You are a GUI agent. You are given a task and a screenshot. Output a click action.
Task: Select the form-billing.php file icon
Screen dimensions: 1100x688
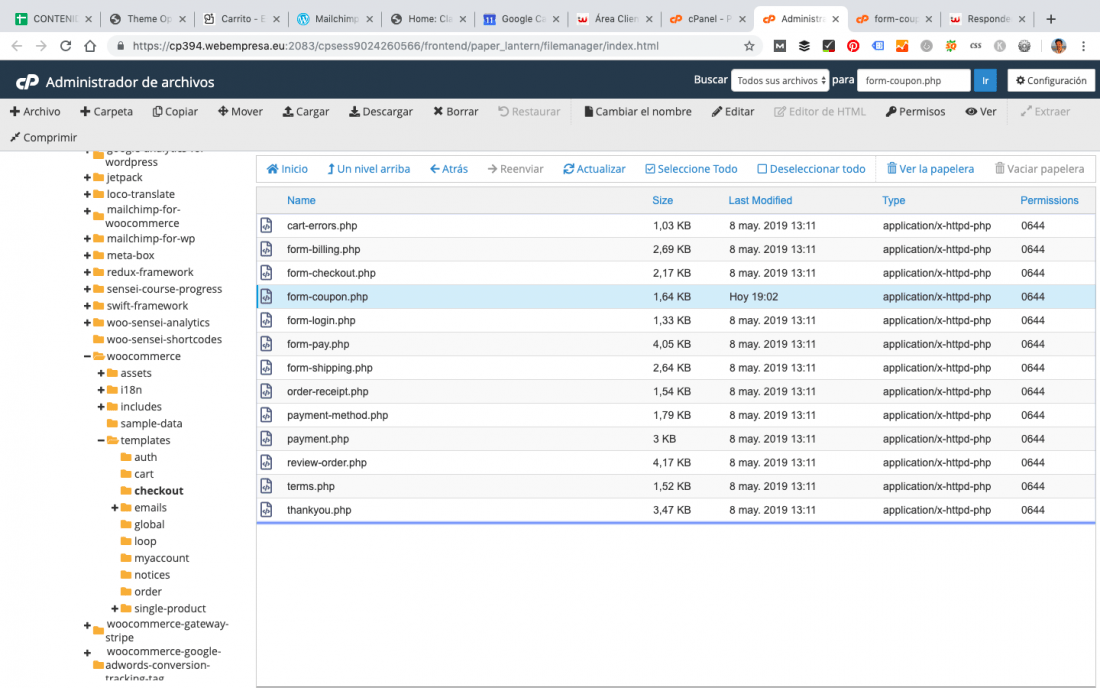267,249
